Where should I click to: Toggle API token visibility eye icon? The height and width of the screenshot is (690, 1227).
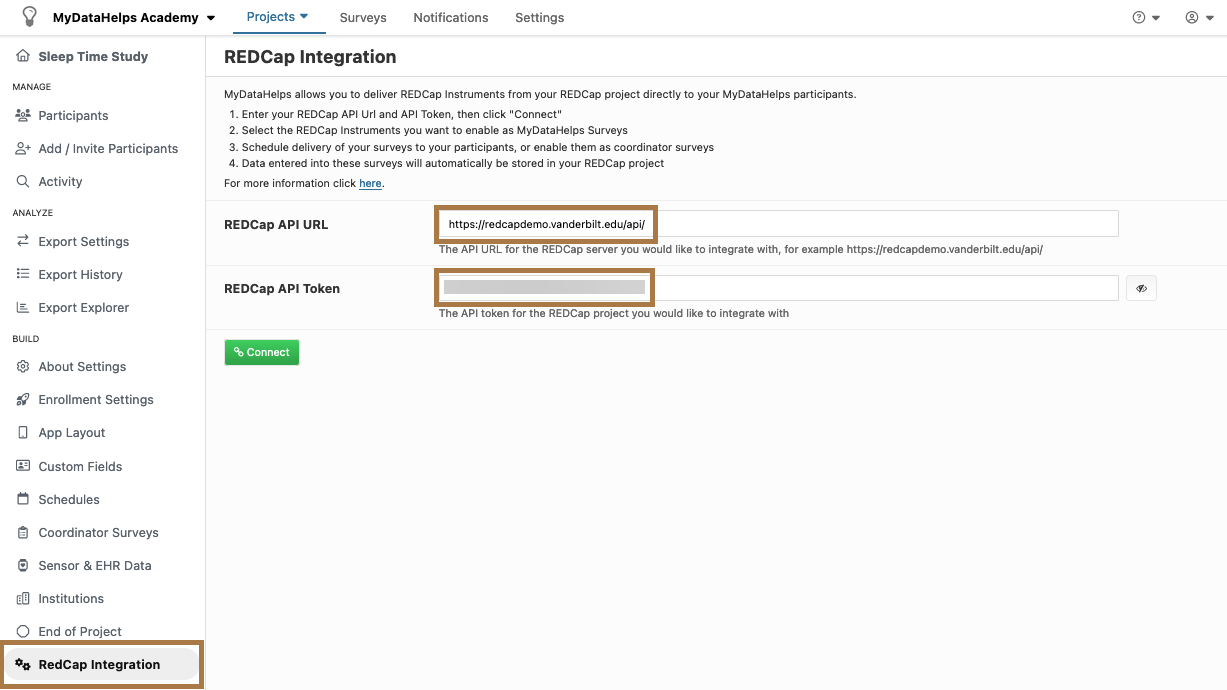pyautogui.click(x=1141, y=289)
